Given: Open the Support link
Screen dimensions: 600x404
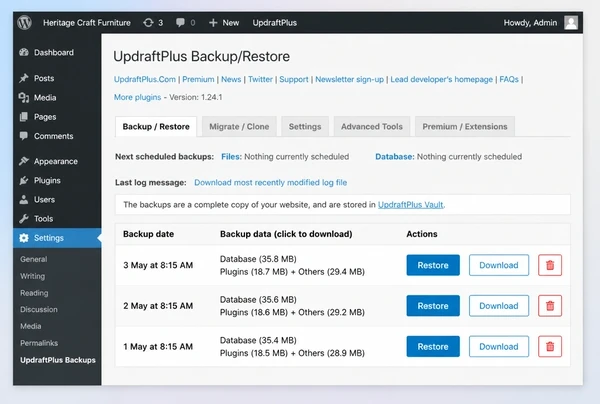Looking at the screenshot, I should pos(294,79).
